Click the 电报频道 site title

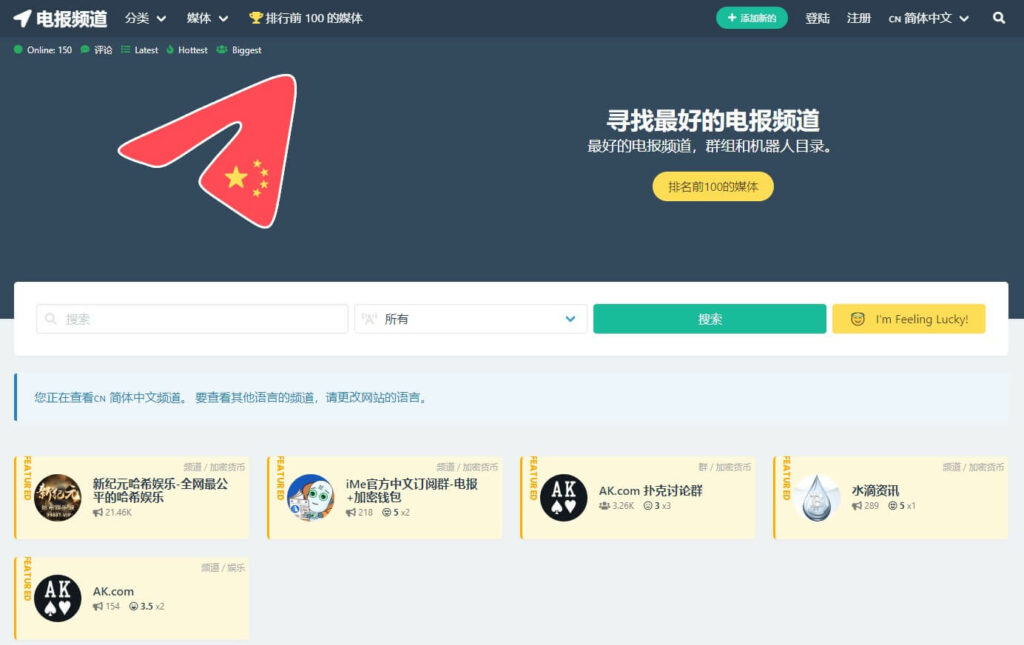point(71,19)
